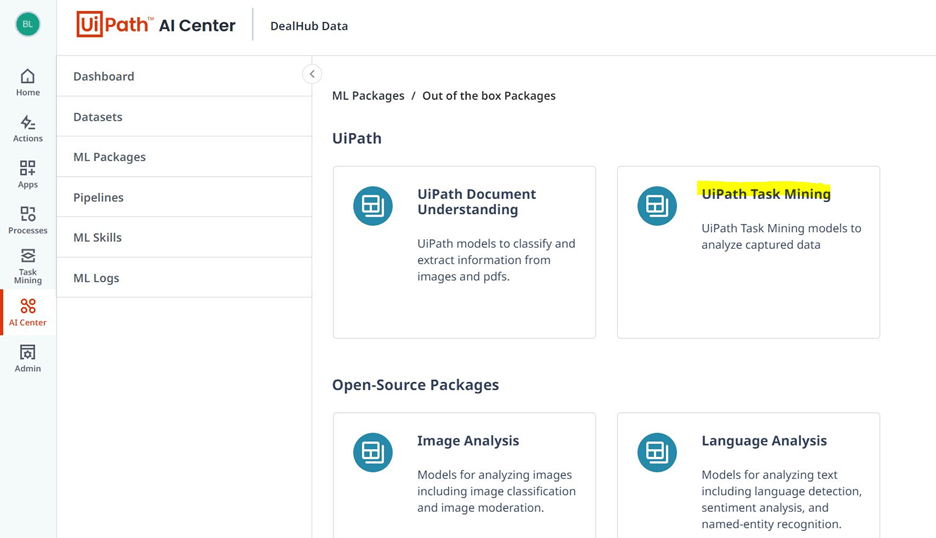Open Processes in the left rail
Screen dimensions: 936x538
[x=27, y=220]
